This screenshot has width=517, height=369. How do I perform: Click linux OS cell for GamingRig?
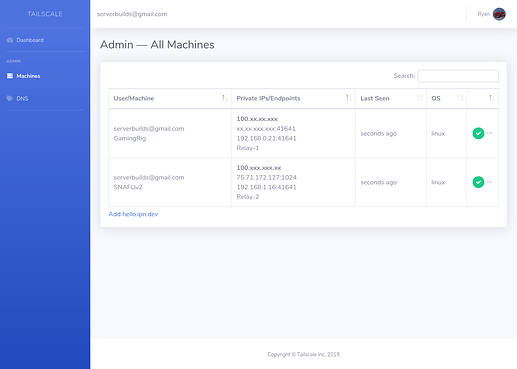(x=438, y=133)
